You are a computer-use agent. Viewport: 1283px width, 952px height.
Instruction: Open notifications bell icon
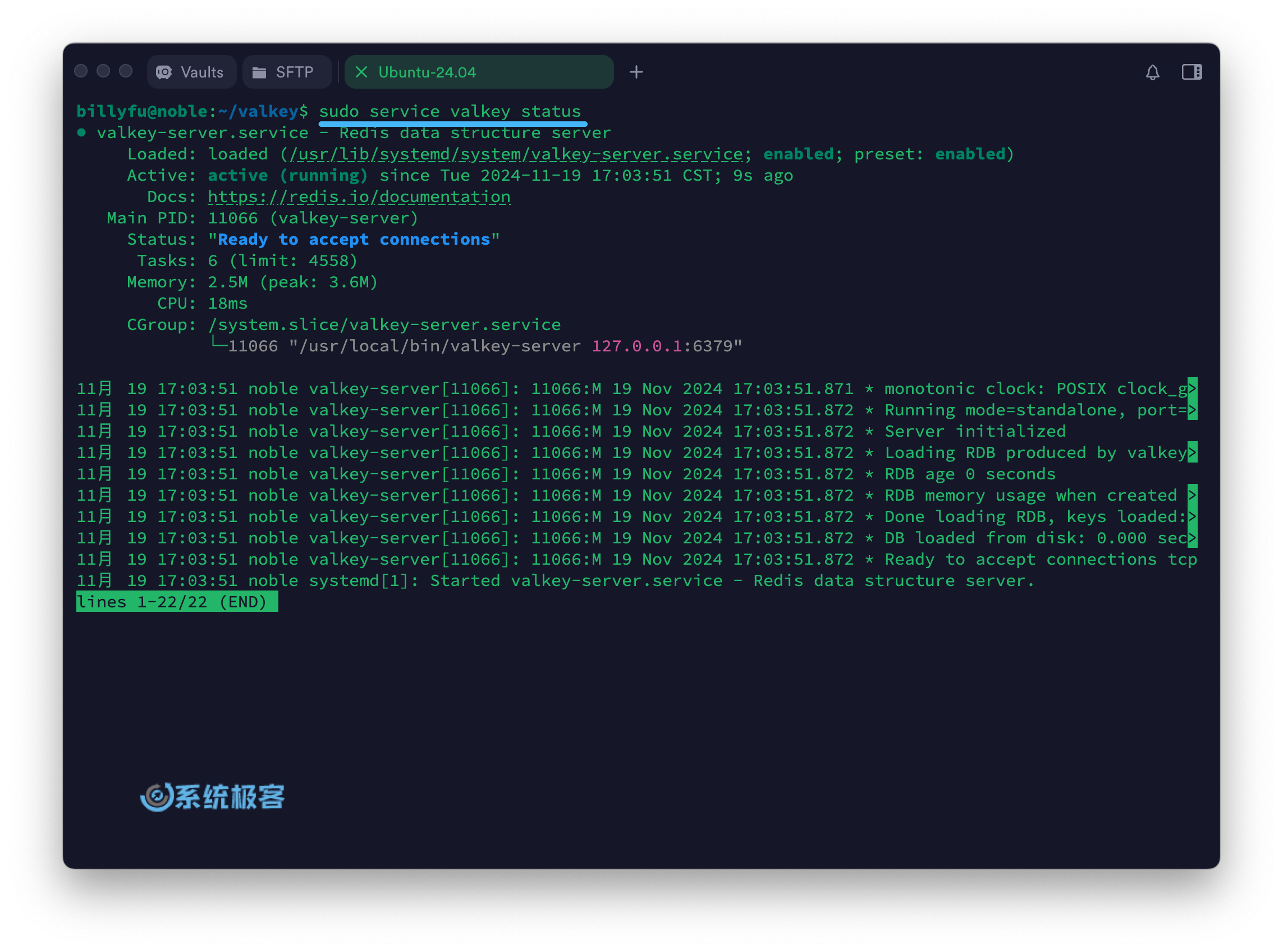(1152, 72)
